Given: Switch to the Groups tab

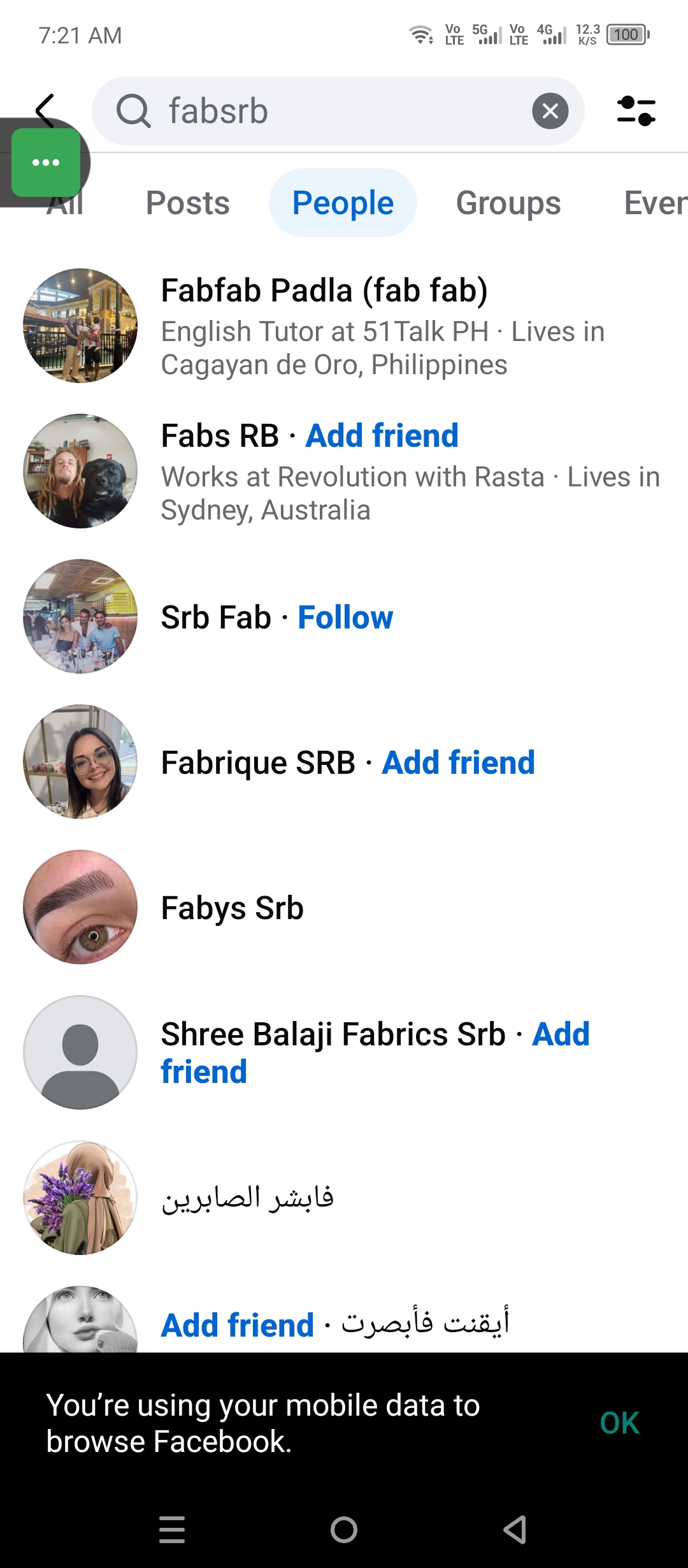Looking at the screenshot, I should tap(508, 203).
